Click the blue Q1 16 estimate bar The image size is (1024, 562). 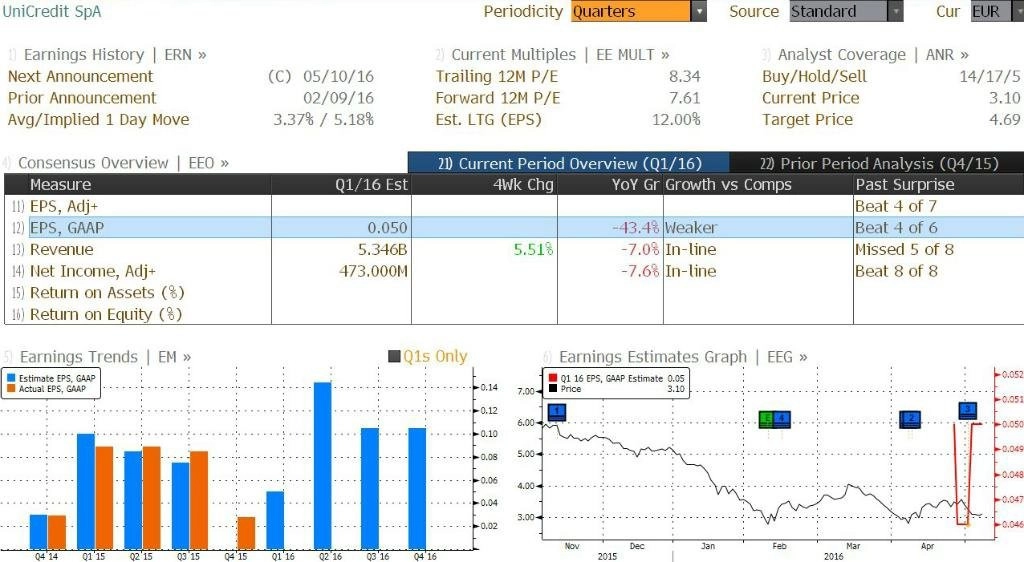(275, 520)
